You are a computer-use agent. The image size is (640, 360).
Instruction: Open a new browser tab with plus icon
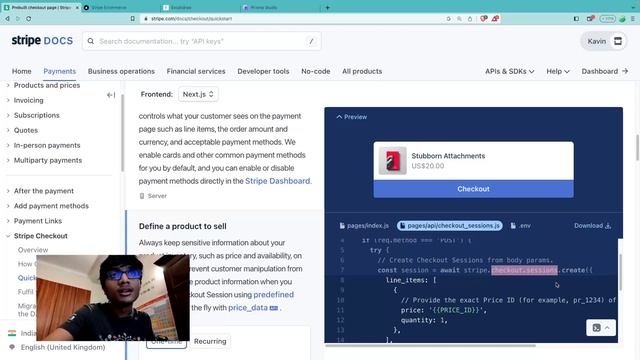(x=327, y=7)
